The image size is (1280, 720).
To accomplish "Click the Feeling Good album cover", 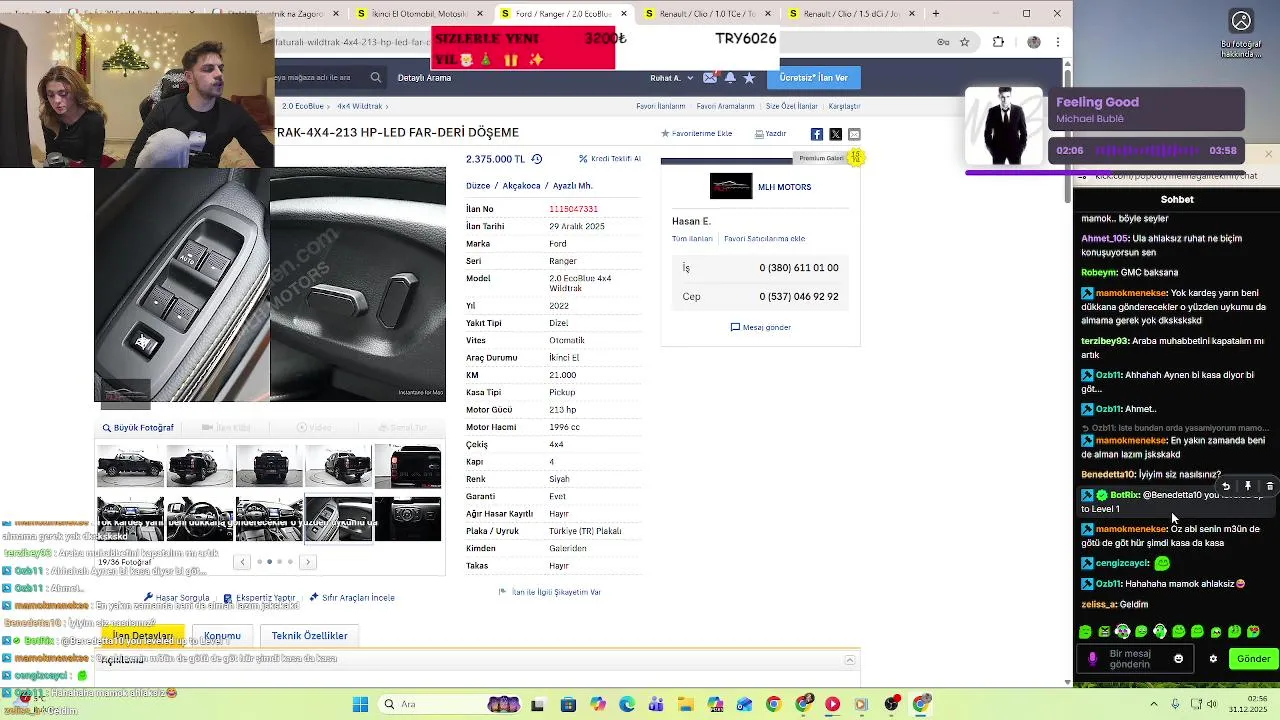I will tap(1004, 127).
